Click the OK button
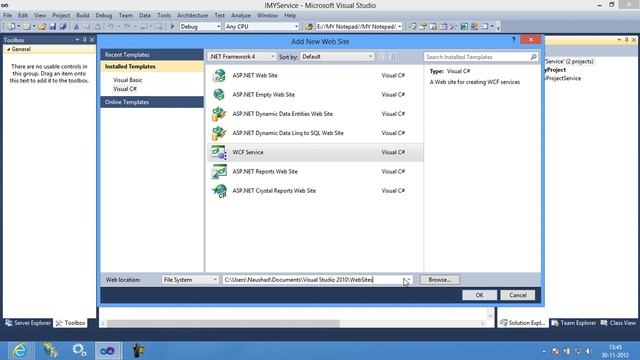Screen dimensions: 640x360 coord(479,295)
